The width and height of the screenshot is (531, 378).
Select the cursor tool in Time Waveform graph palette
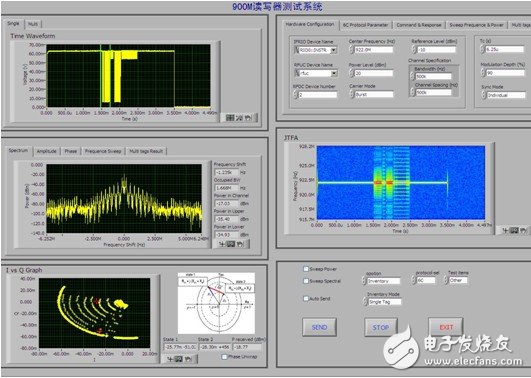230,118
